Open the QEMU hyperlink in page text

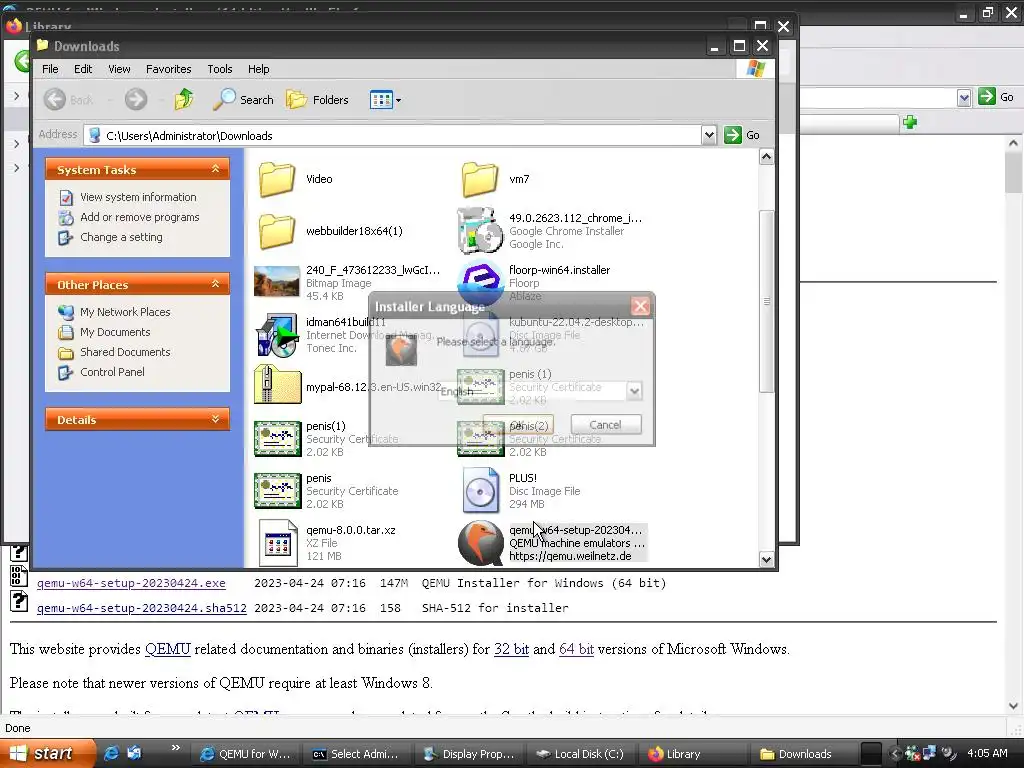[168, 649]
